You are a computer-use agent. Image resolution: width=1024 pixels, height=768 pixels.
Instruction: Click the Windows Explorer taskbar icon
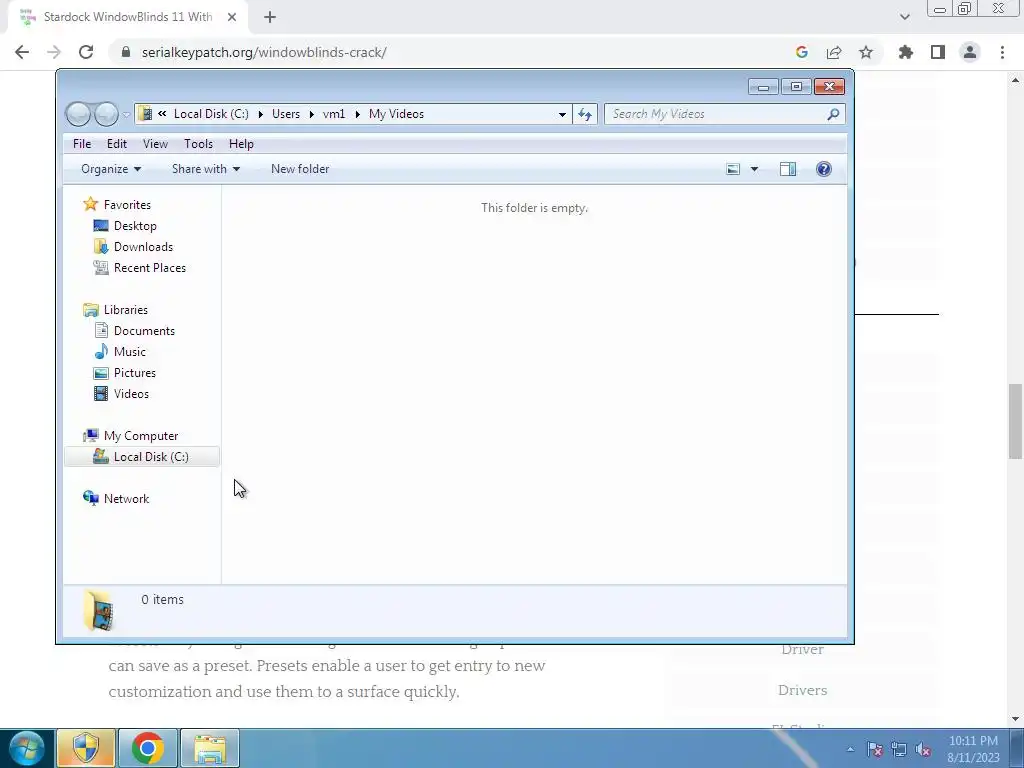point(210,748)
